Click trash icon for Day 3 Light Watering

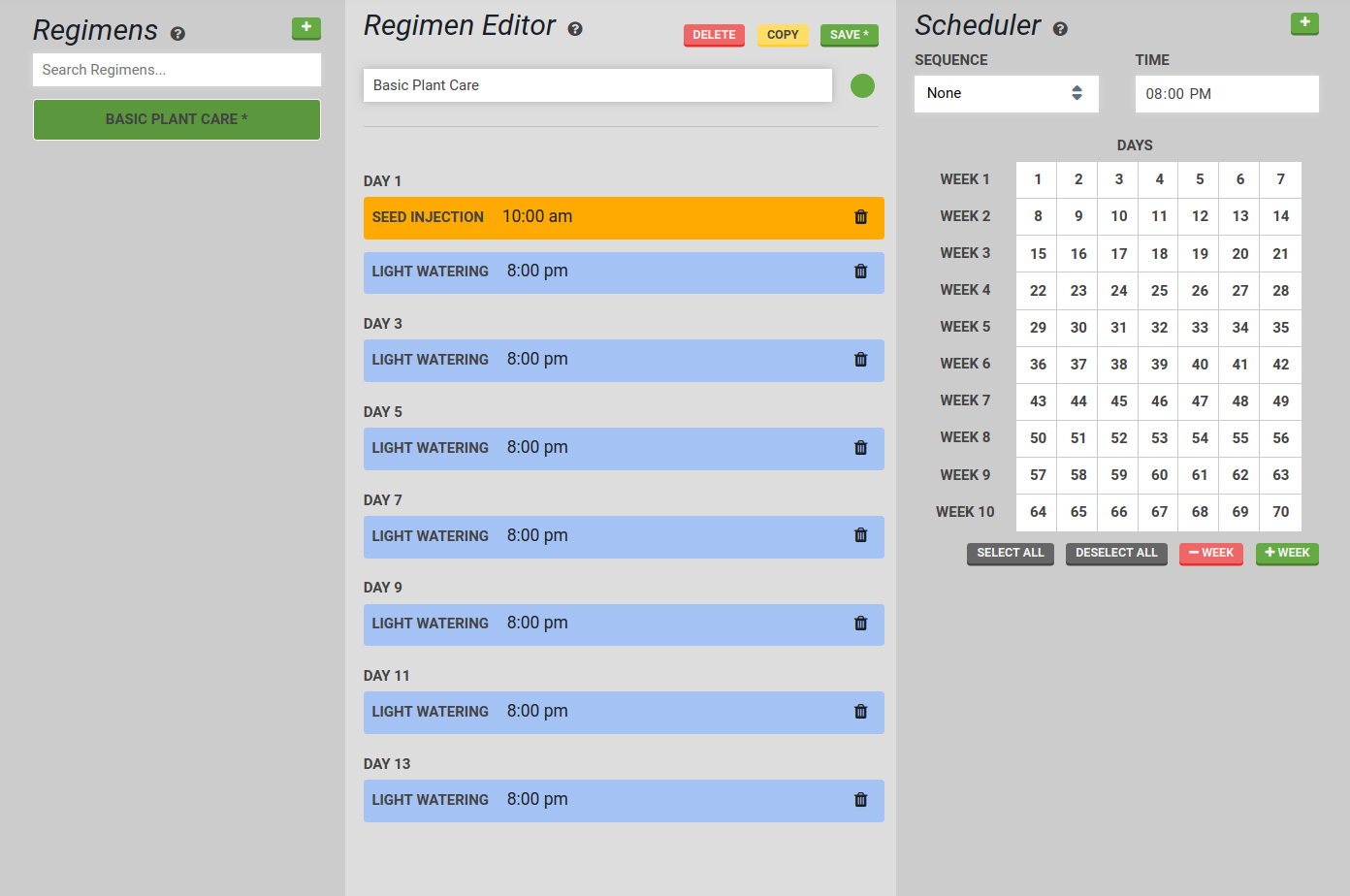click(x=860, y=360)
